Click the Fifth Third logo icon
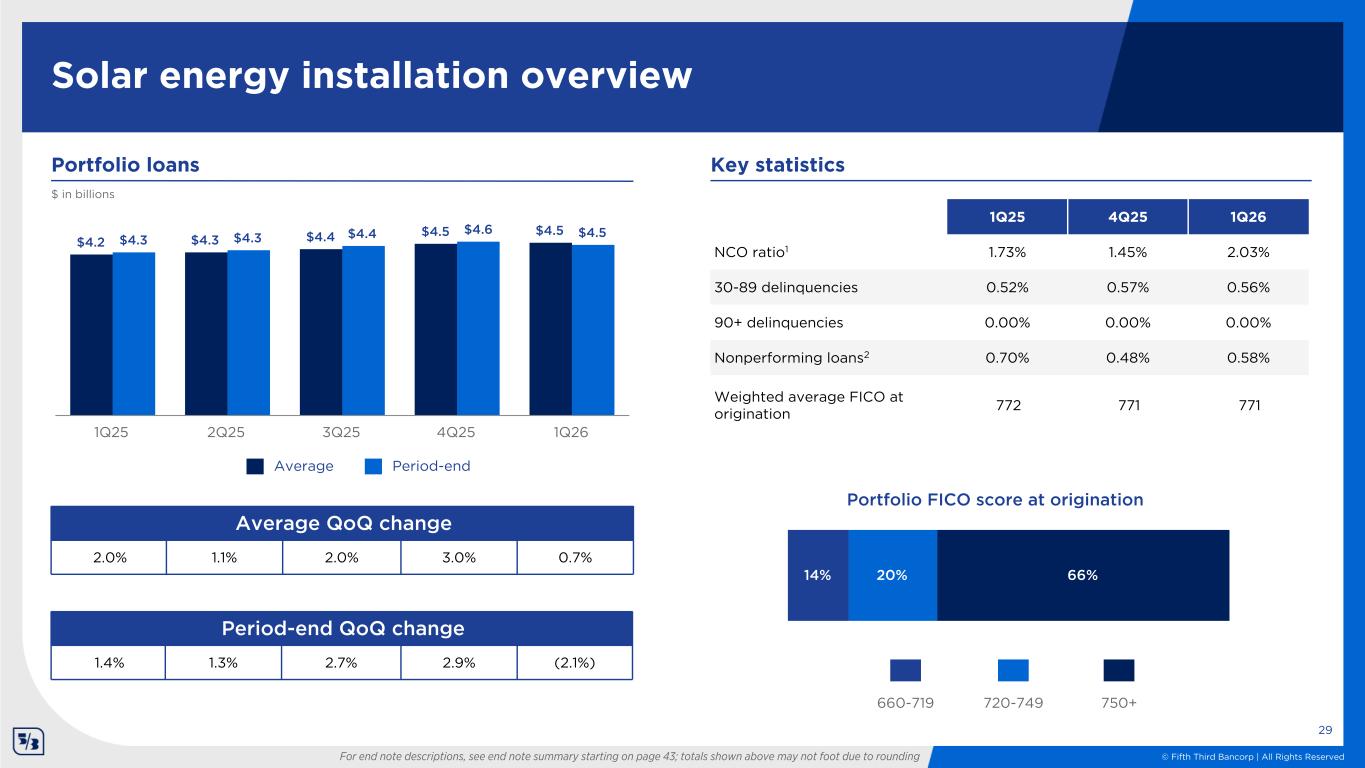The image size is (1365, 768). (x=27, y=742)
